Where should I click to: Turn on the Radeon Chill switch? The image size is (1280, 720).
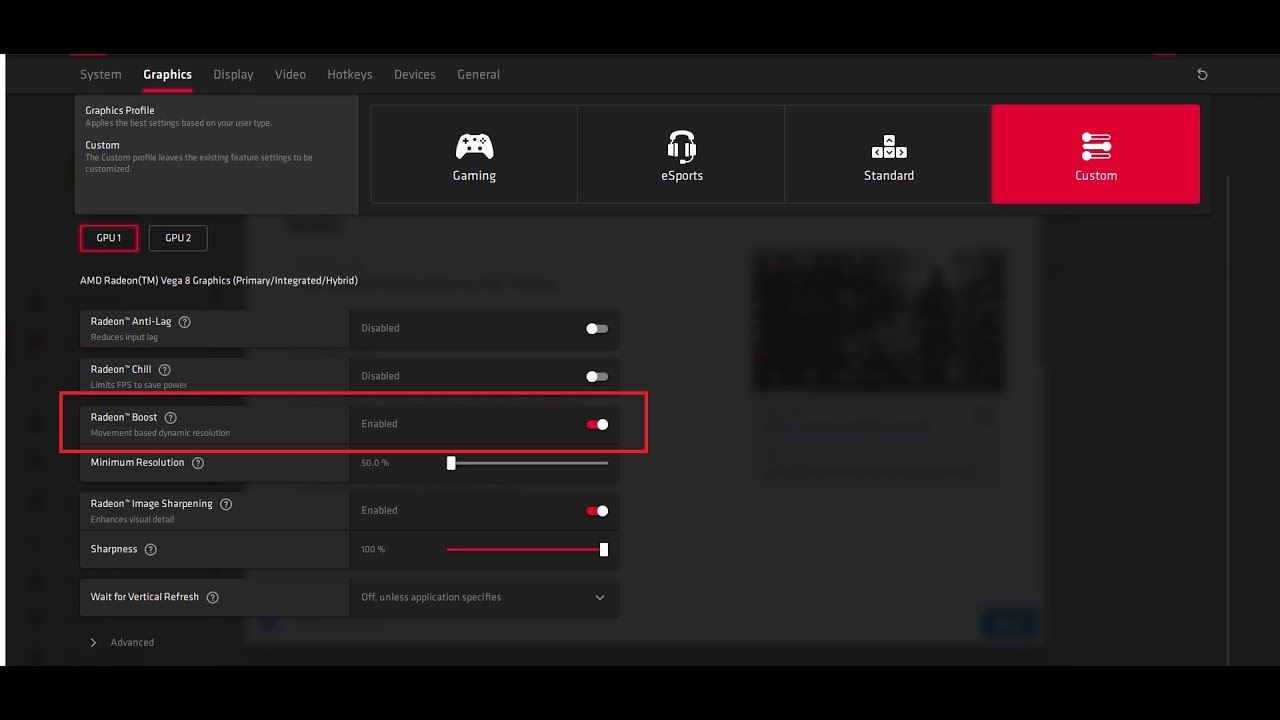(597, 376)
